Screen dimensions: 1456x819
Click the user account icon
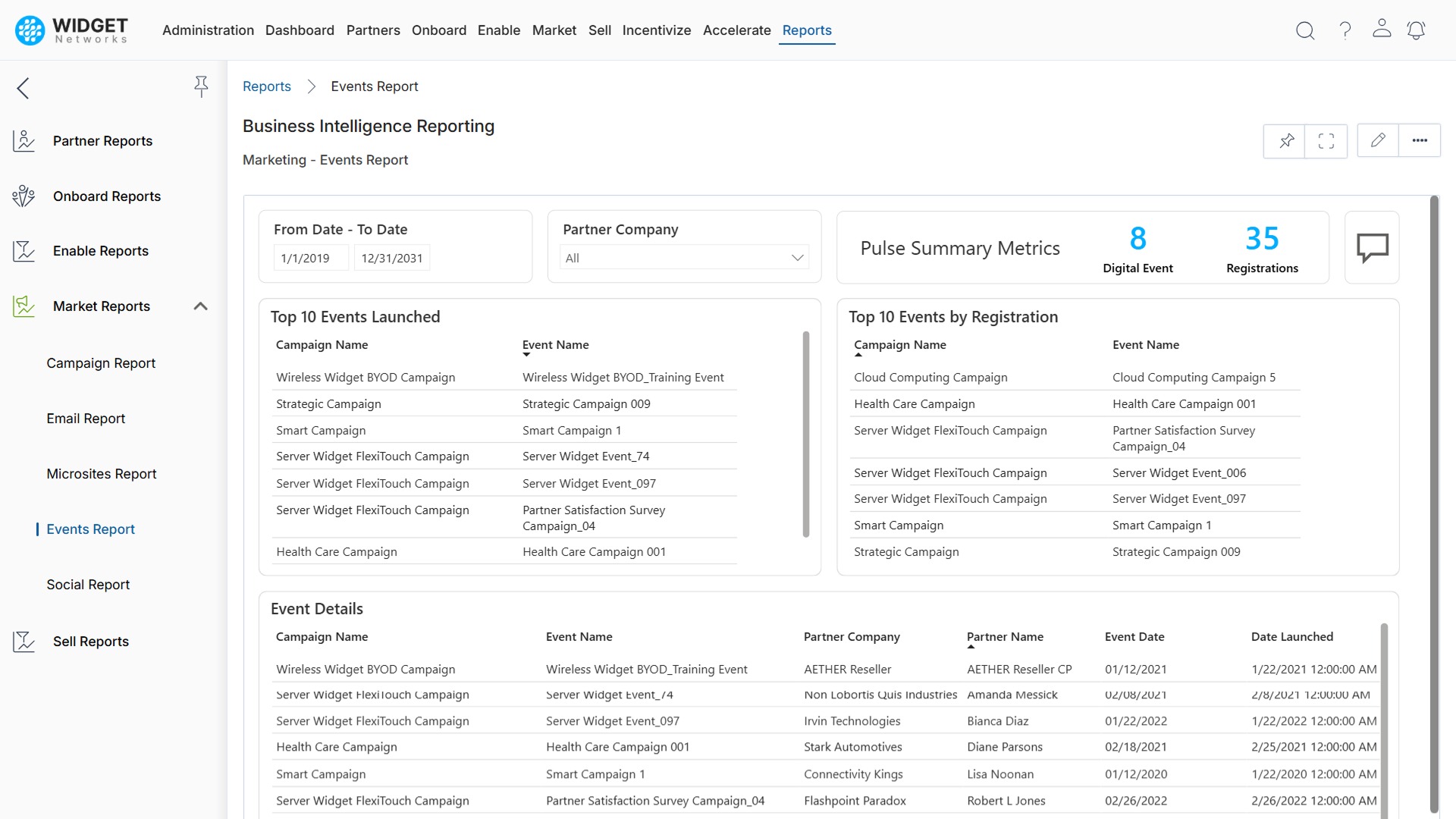[x=1381, y=30]
